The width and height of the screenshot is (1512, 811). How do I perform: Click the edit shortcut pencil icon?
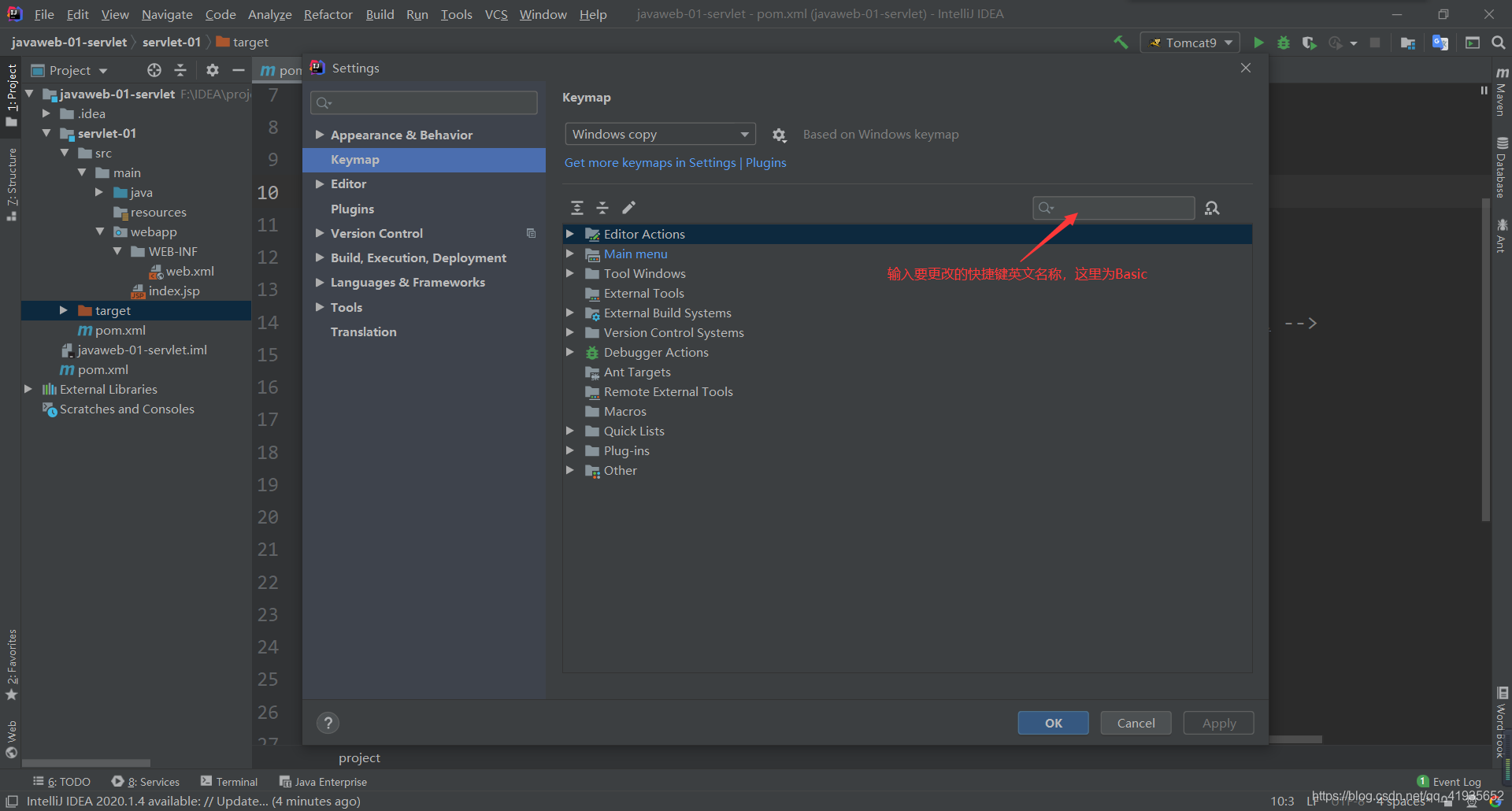[x=628, y=208]
